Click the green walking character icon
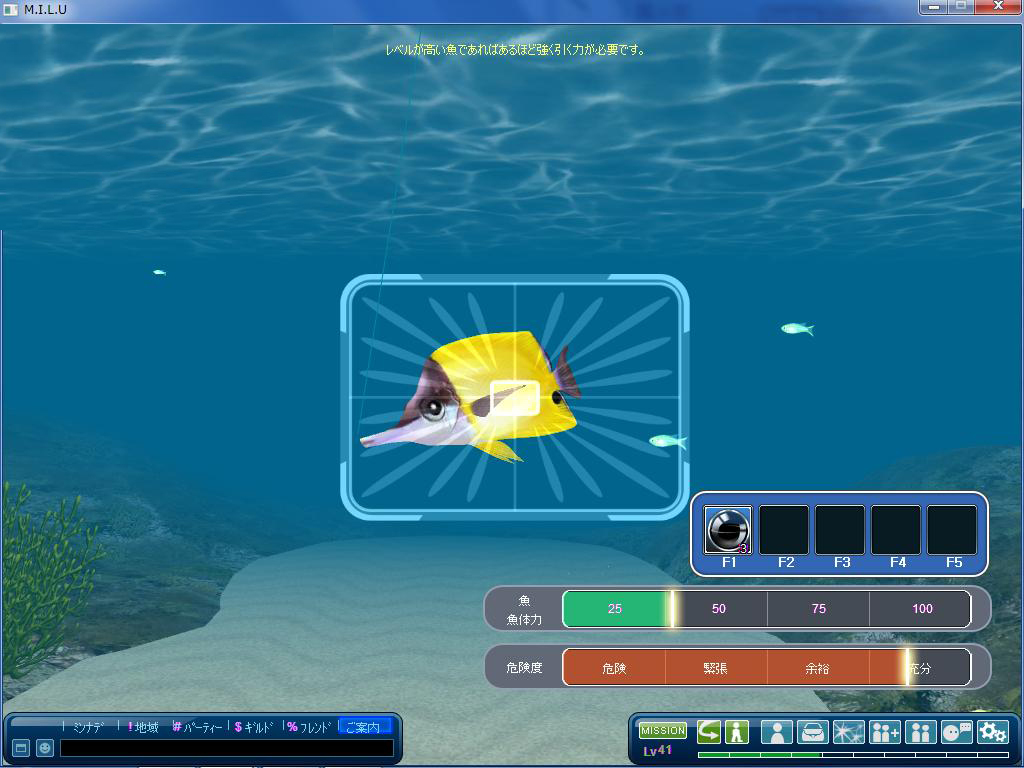 (x=737, y=731)
